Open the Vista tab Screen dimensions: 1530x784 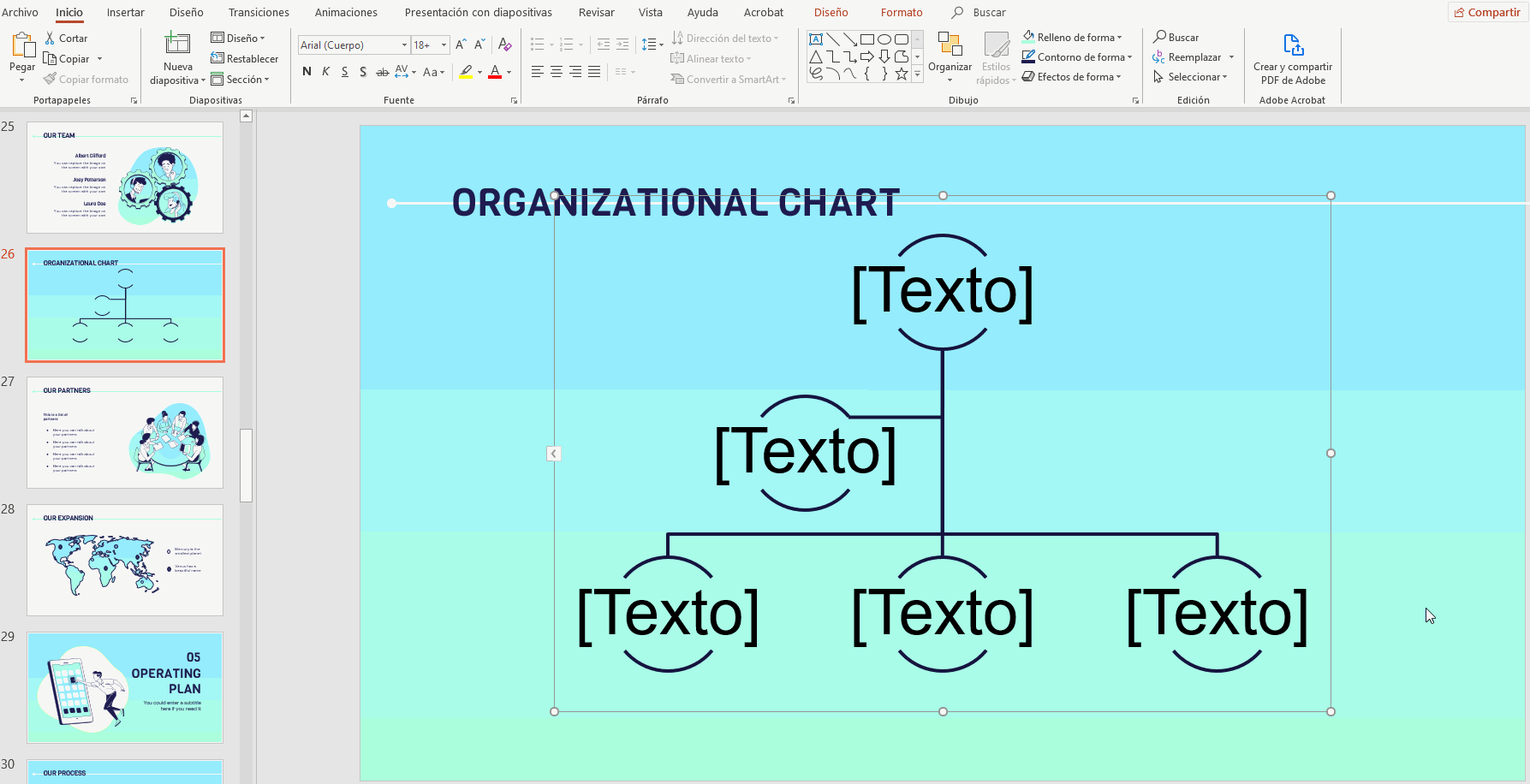pyautogui.click(x=651, y=12)
